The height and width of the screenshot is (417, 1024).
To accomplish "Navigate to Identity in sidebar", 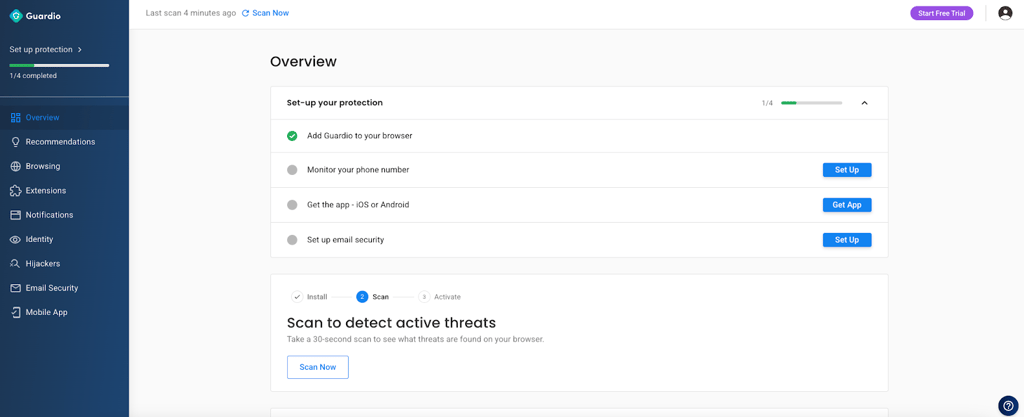I will (65, 239).
